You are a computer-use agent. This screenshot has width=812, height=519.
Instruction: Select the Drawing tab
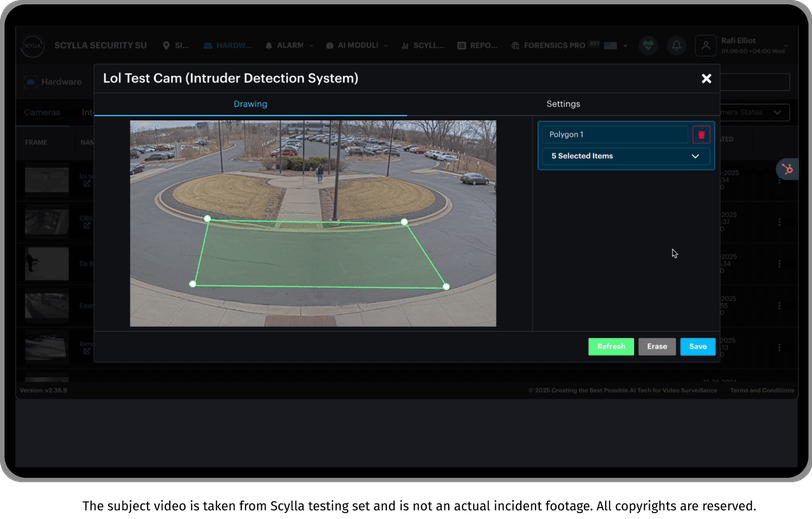coord(250,104)
